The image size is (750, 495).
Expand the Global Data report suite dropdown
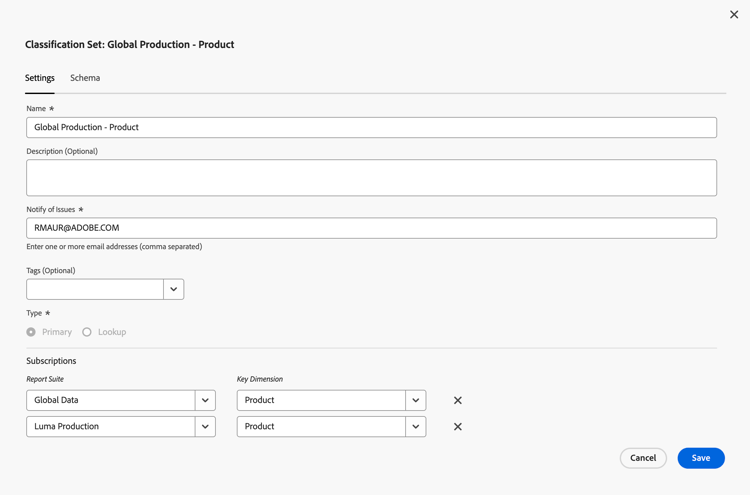pyautogui.click(x=205, y=400)
